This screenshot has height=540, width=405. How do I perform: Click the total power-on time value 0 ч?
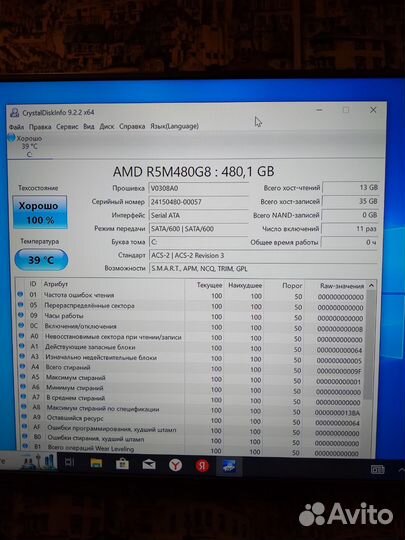tap(350, 242)
